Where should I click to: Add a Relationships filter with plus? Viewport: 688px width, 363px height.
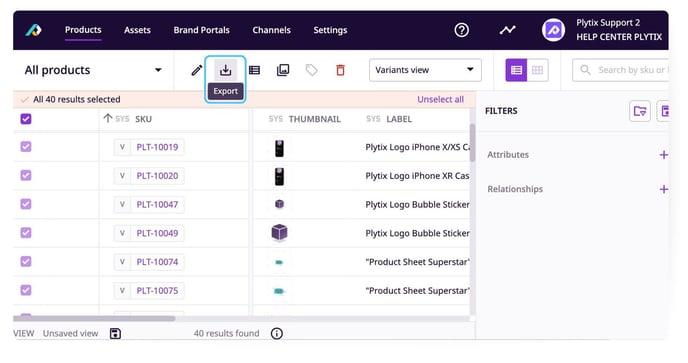click(x=664, y=189)
